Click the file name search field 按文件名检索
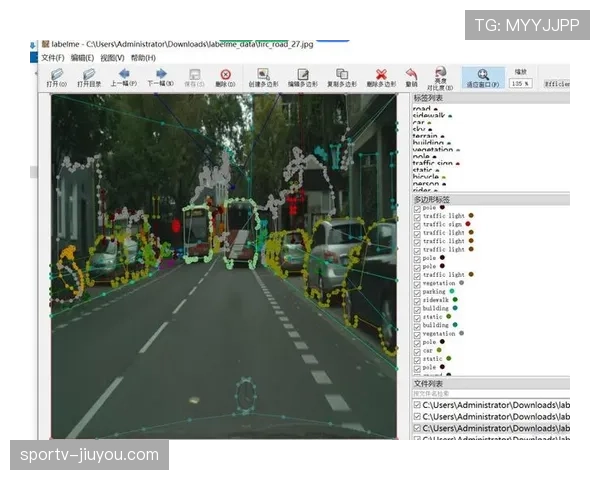Image resolution: width=600 pixels, height=480 pixels. pos(491,394)
